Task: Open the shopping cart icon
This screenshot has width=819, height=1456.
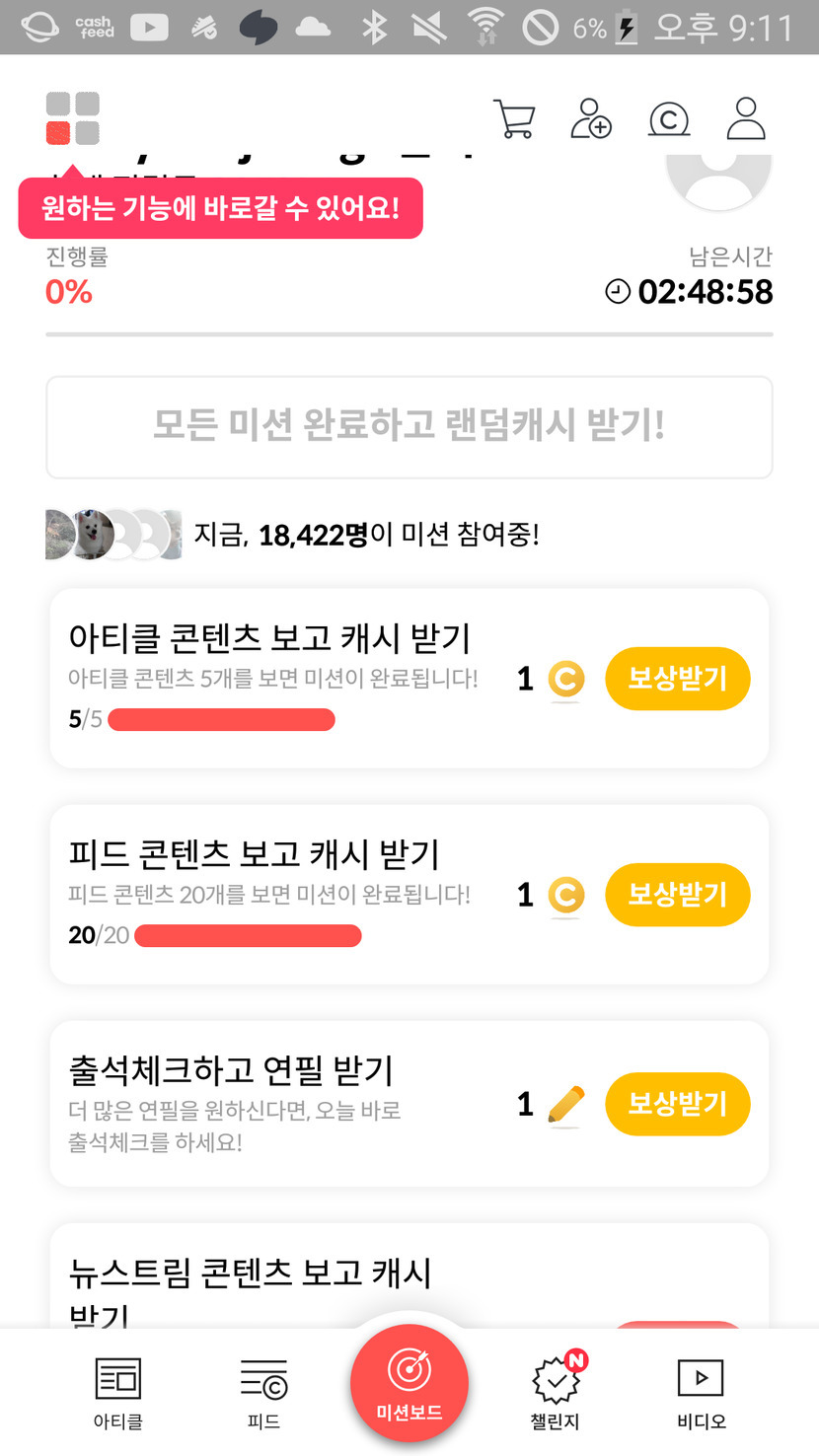Action: (514, 119)
